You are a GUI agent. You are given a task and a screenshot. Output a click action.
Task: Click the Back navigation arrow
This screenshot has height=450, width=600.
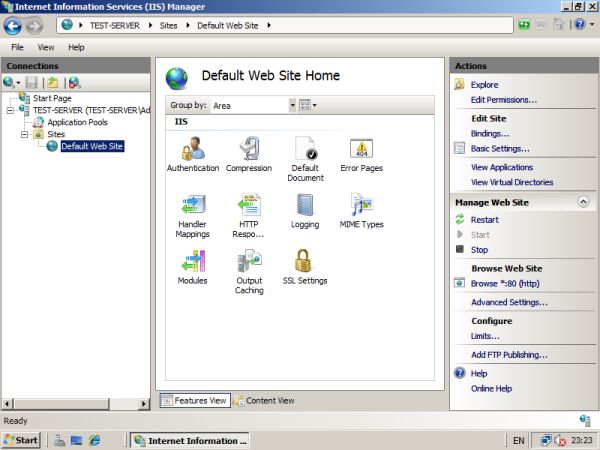[13, 26]
